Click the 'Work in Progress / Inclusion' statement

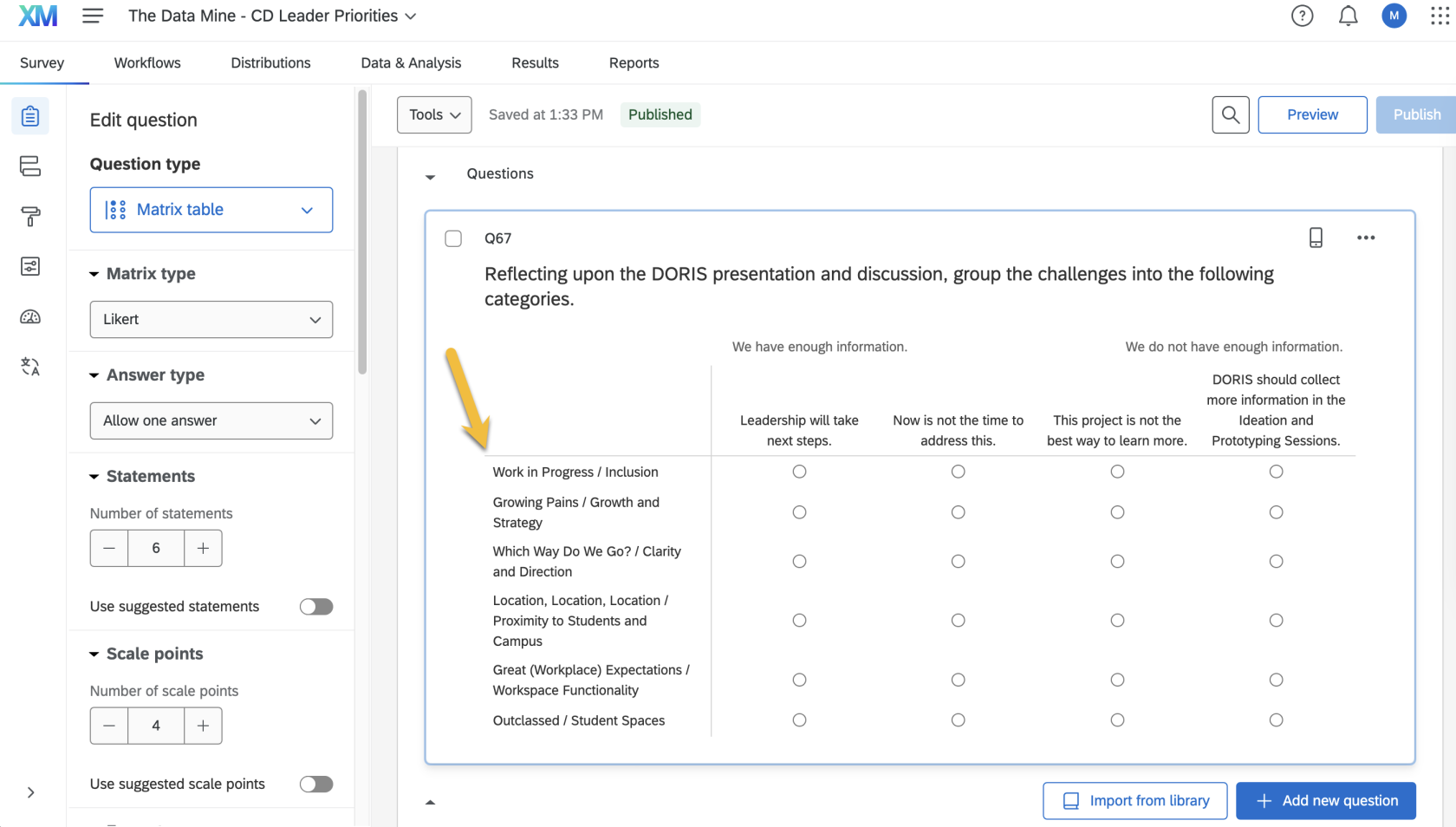pos(575,472)
